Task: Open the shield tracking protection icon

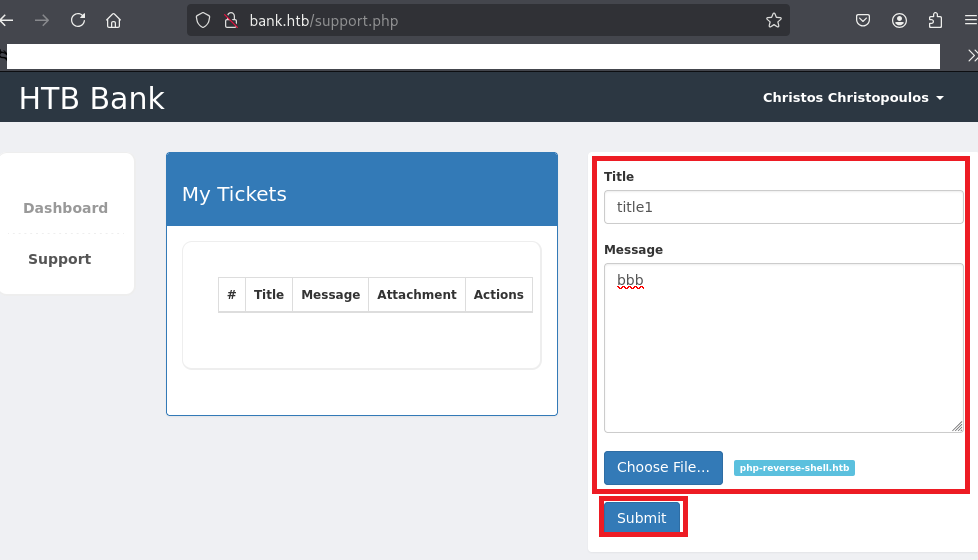Action: 203,20
